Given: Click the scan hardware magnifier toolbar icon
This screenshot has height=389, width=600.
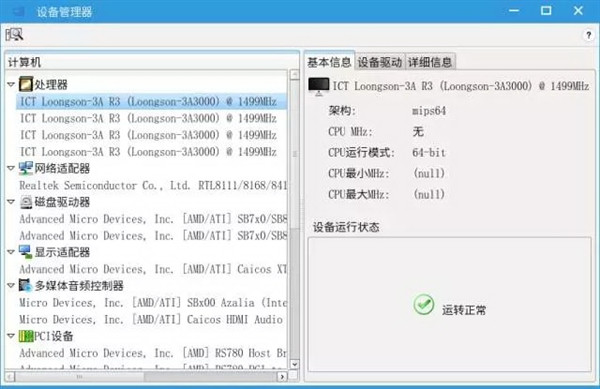Looking at the screenshot, I should tap(14, 35).
